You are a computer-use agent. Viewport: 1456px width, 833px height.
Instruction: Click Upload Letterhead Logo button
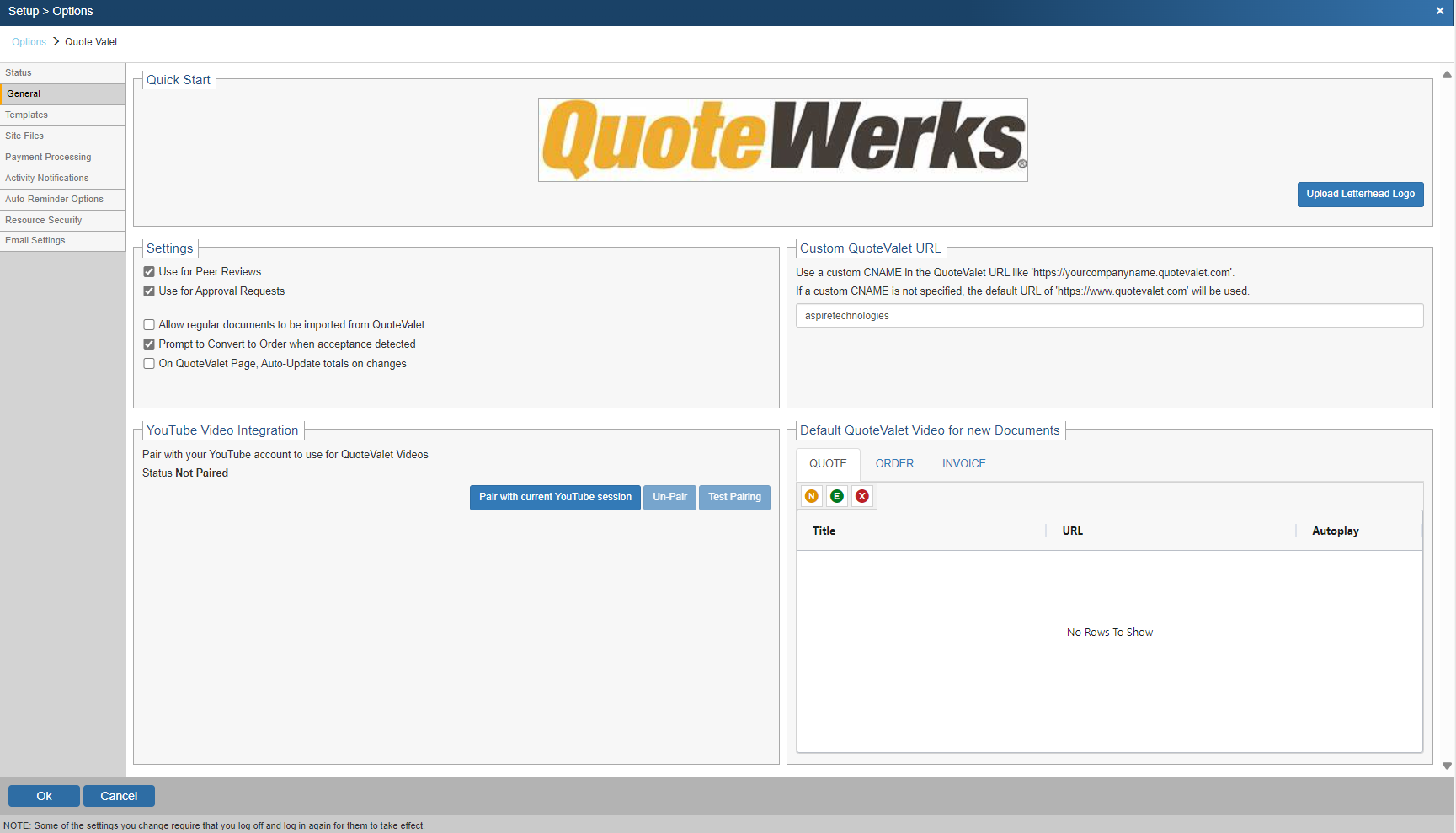coord(1360,195)
